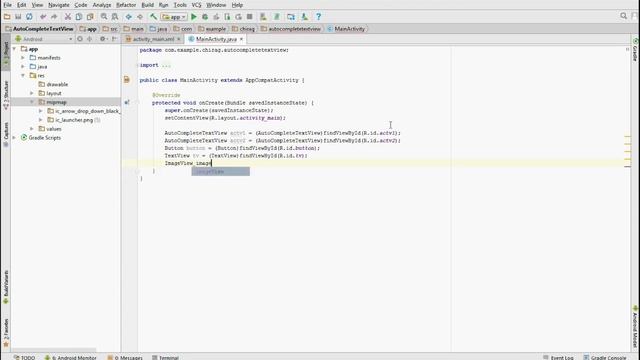
Task: Click the src breadcrumb
Action: point(110,29)
